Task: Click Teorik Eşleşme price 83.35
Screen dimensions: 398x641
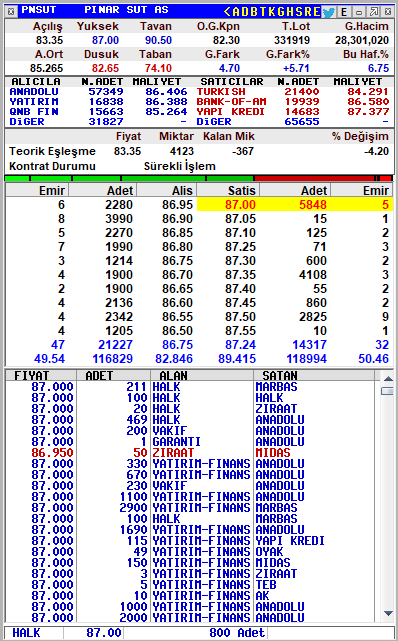Action: 127,151
